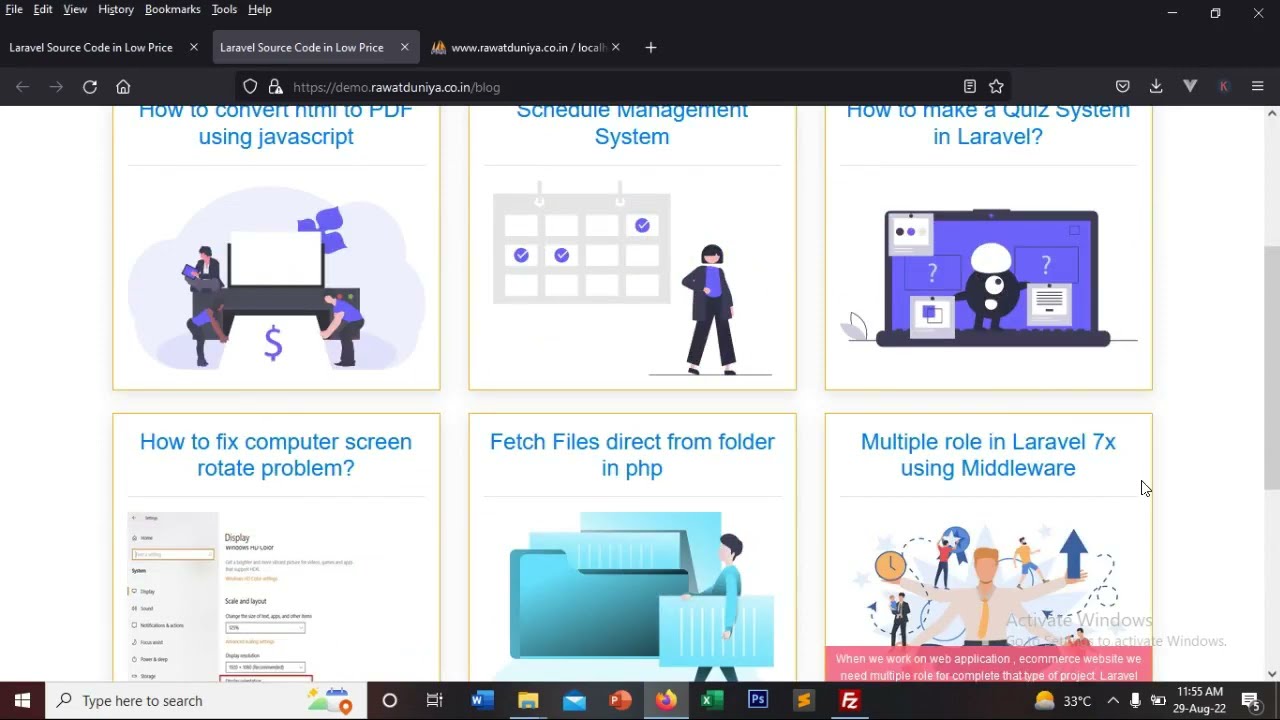Click the printer illustration thumbnail
The height and width of the screenshot is (720, 1280).
[x=276, y=280]
